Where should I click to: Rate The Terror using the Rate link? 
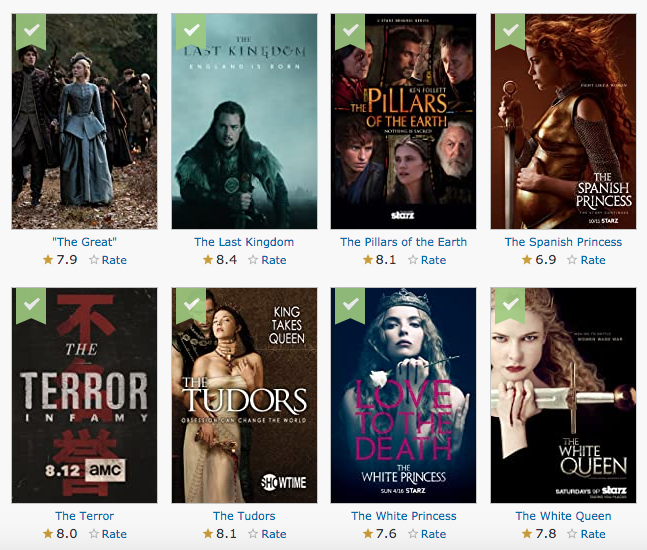click(x=114, y=534)
